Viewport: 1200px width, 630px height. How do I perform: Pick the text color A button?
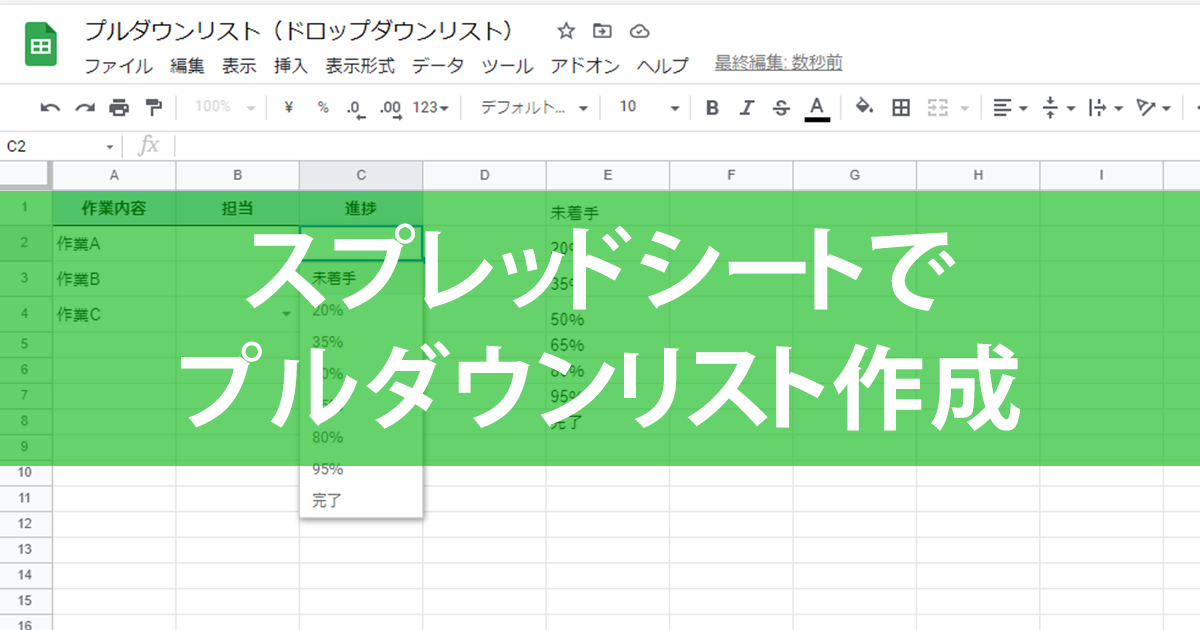point(817,107)
